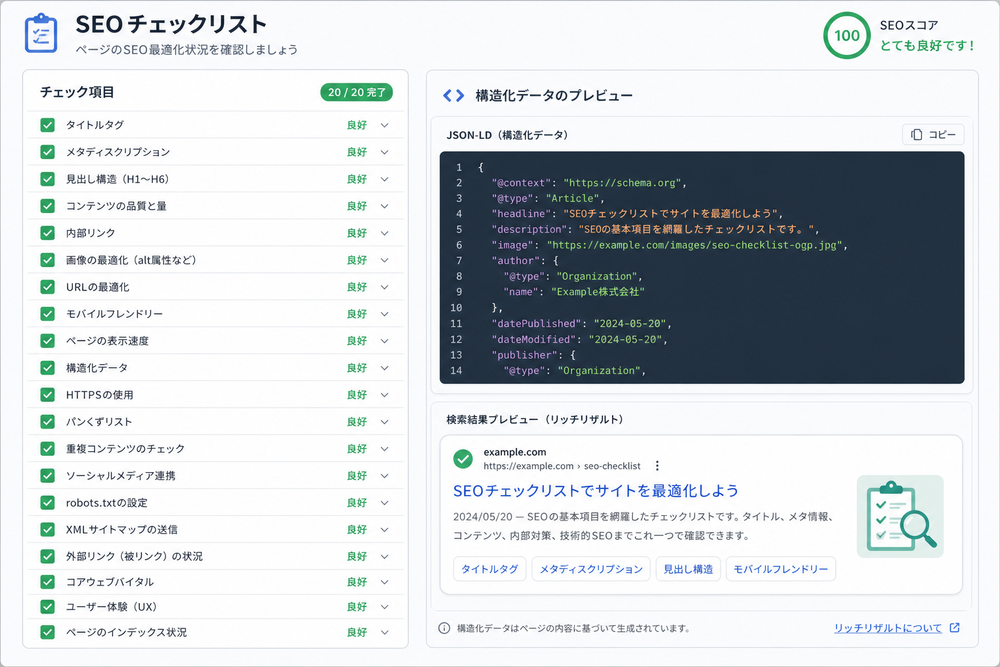Viewport: 1000px width, 667px height.
Task: Click the メタディスクリプション sitelink chip
Action: coord(591,569)
